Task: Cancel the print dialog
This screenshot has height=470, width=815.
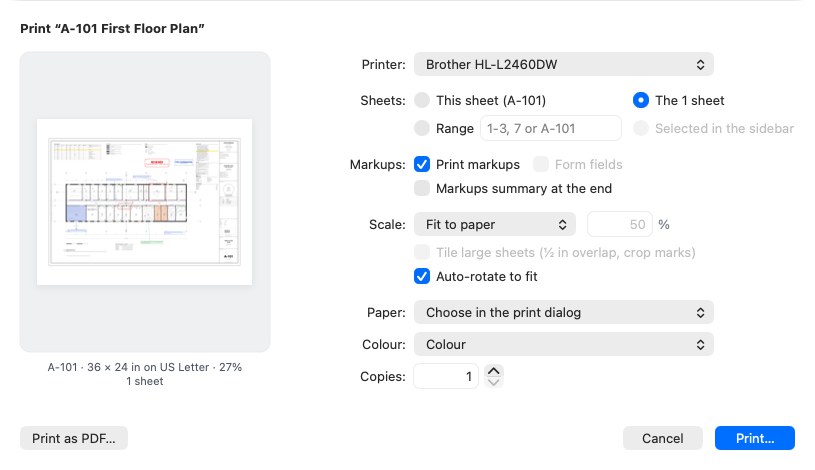Action: (x=663, y=438)
